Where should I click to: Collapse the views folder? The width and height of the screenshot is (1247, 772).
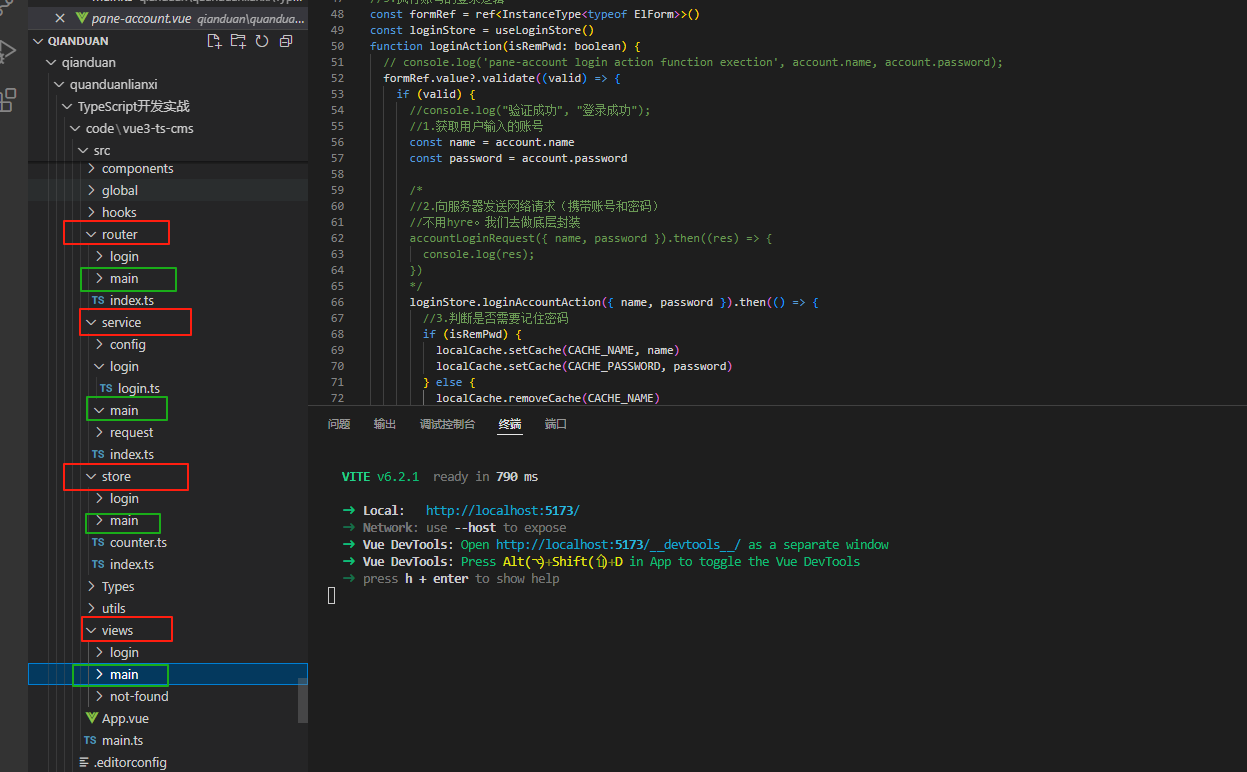pos(92,630)
